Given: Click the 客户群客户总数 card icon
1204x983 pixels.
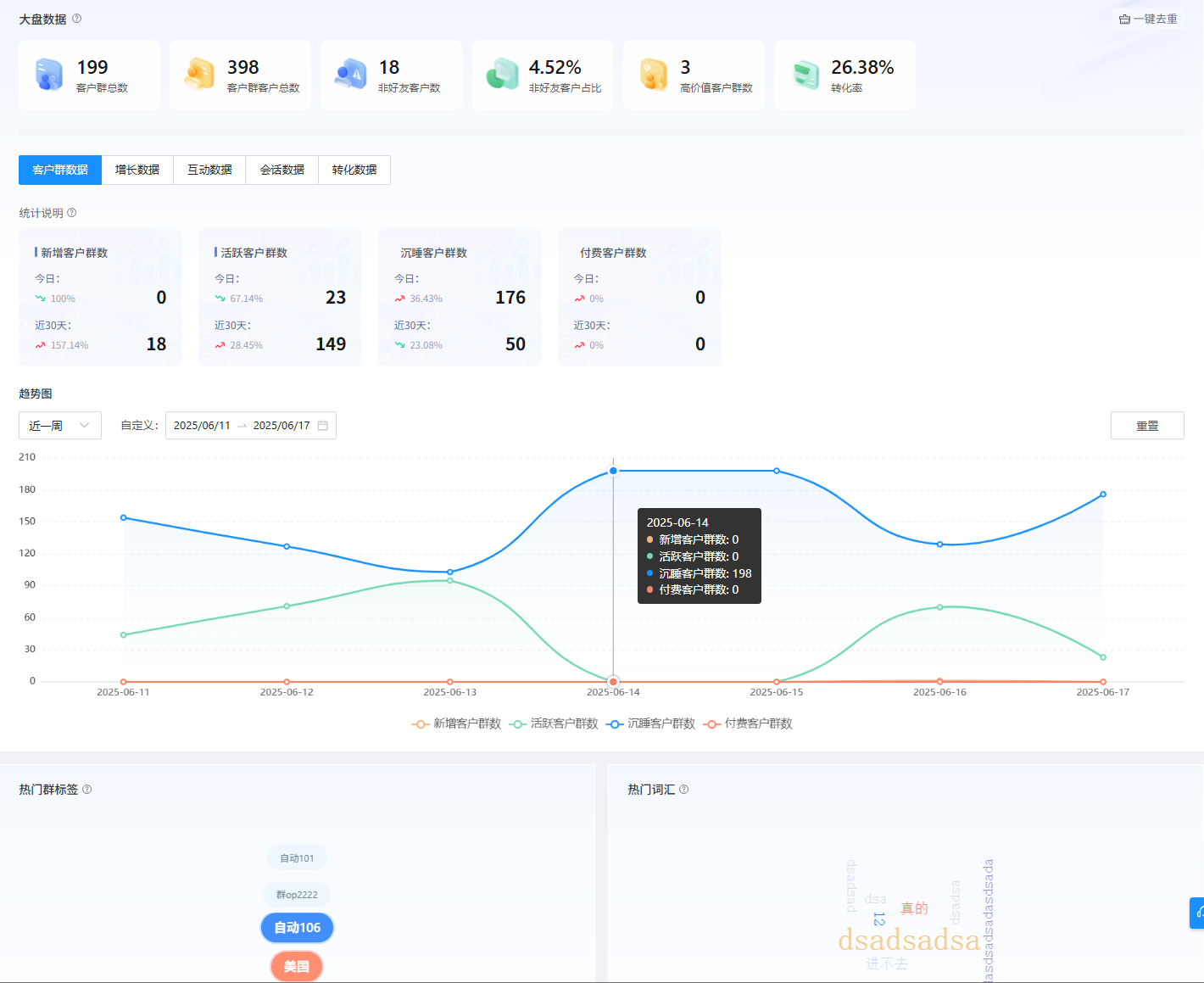Looking at the screenshot, I should point(200,75).
